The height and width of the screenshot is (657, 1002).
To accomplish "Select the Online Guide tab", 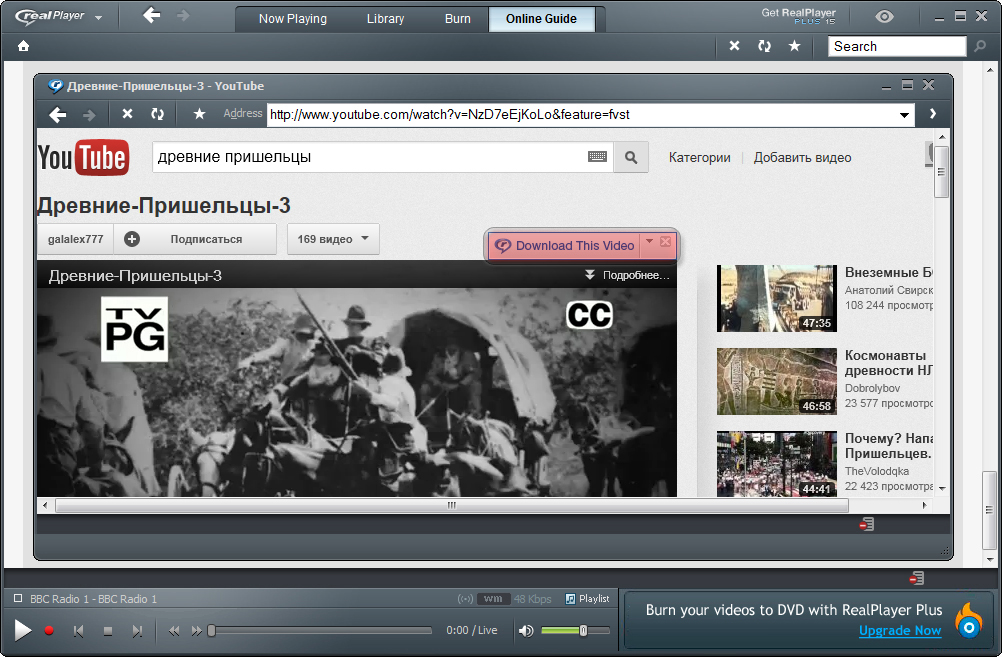I will [x=541, y=19].
